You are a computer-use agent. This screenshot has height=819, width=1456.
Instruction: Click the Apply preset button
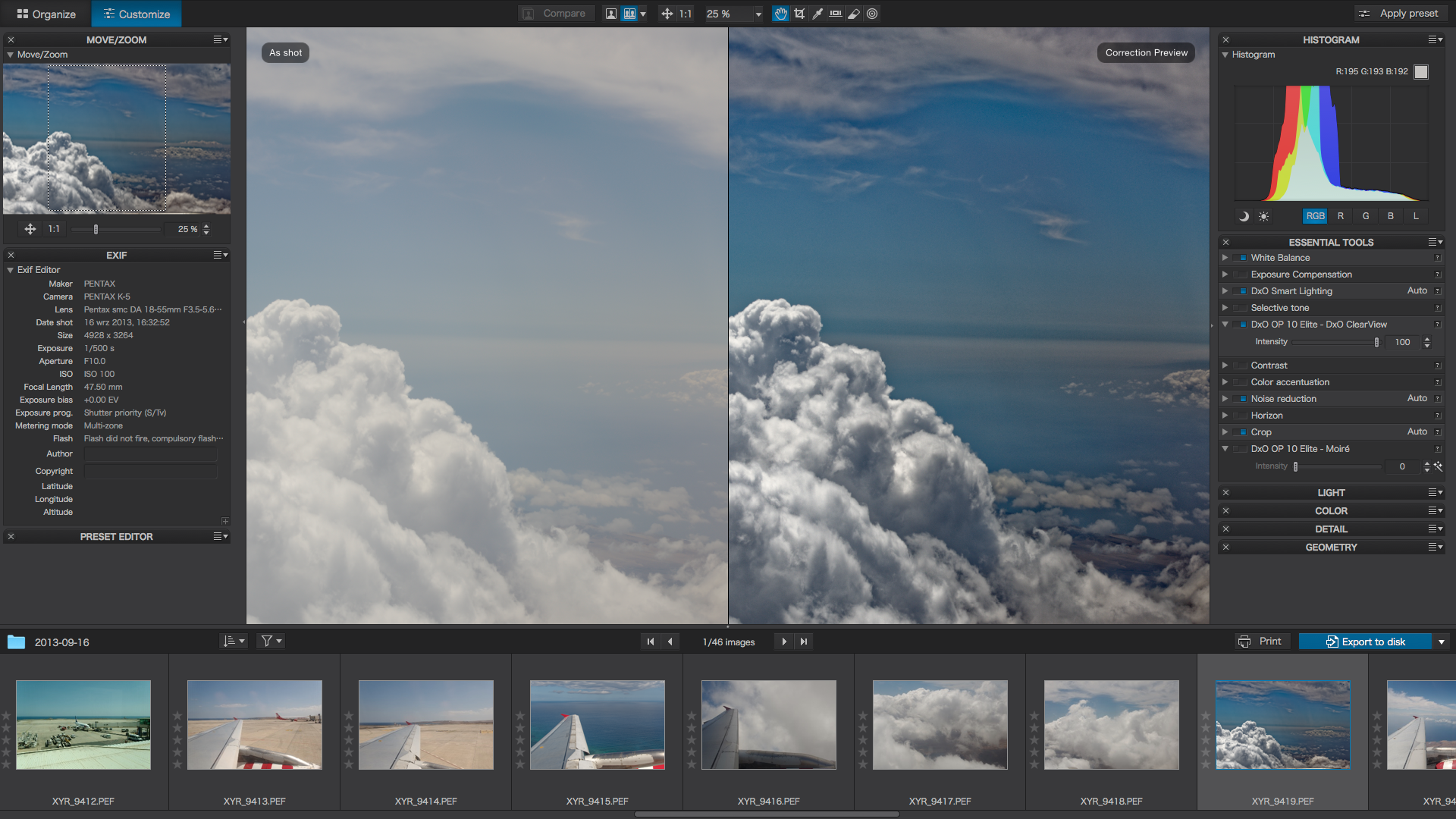[x=1398, y=14]
